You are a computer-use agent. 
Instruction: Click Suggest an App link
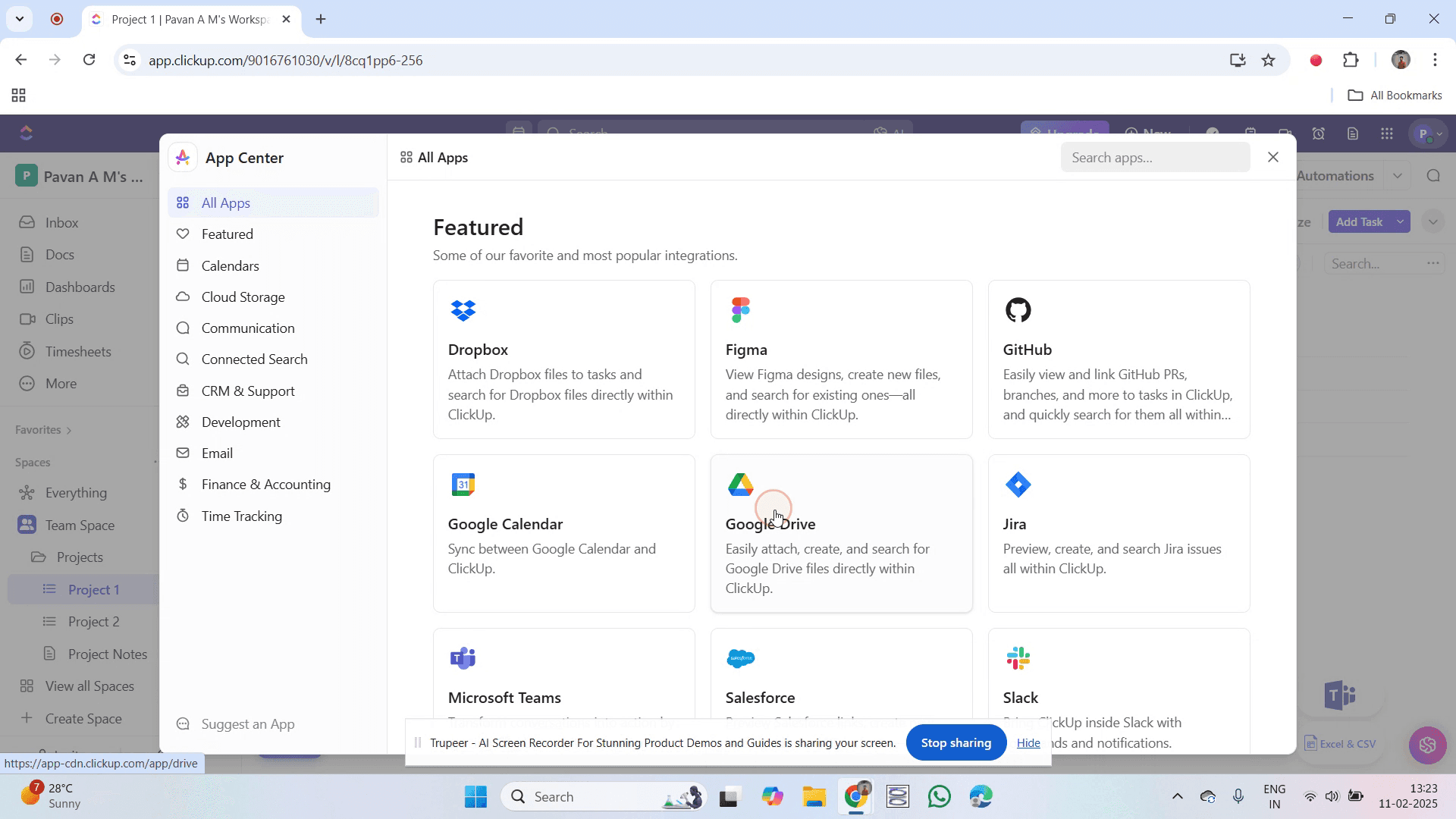(247, 724)
